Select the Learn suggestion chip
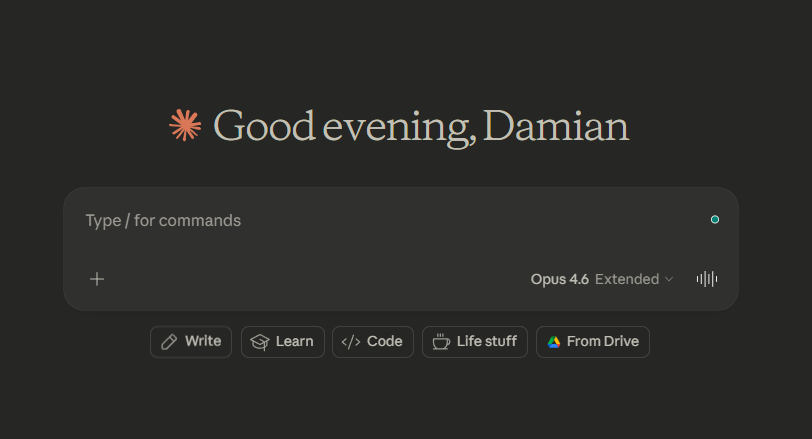The width and height of the screenshot is (812, 439). (283, 342)
